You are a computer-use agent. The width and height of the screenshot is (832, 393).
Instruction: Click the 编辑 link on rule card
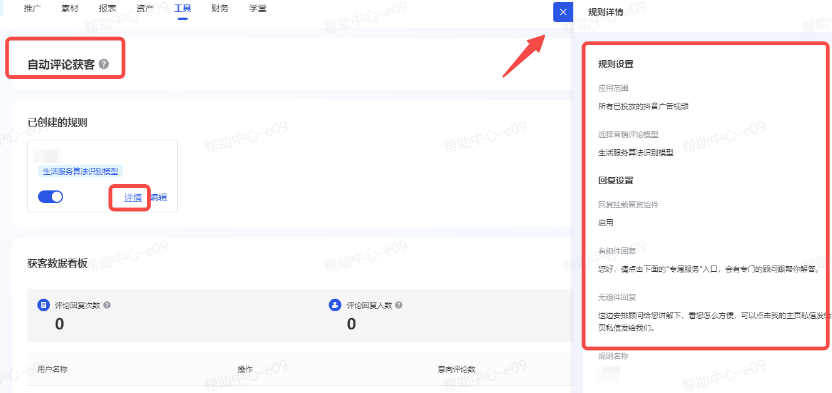(x=158, y=198)
